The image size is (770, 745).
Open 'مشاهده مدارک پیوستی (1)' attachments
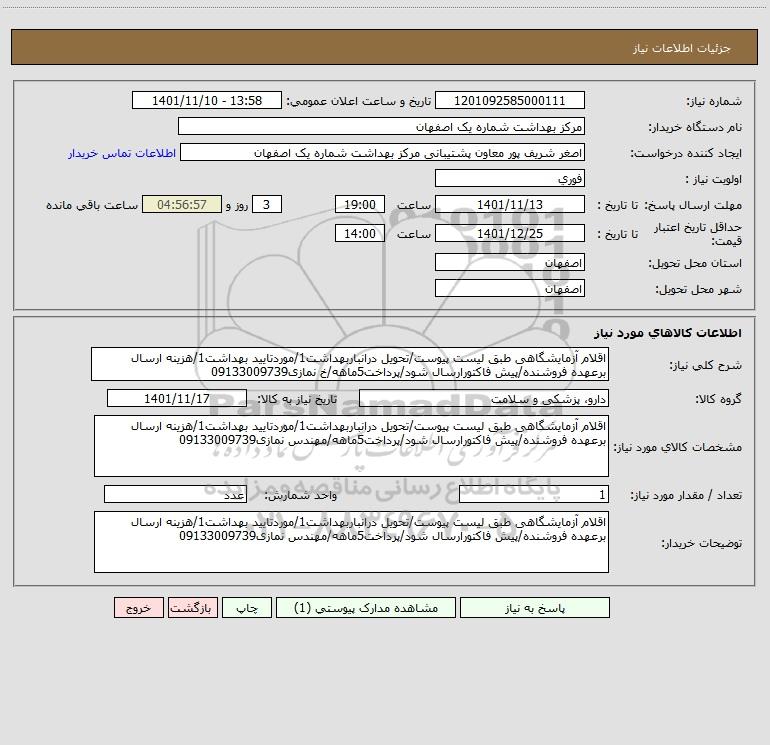point(365,607)
